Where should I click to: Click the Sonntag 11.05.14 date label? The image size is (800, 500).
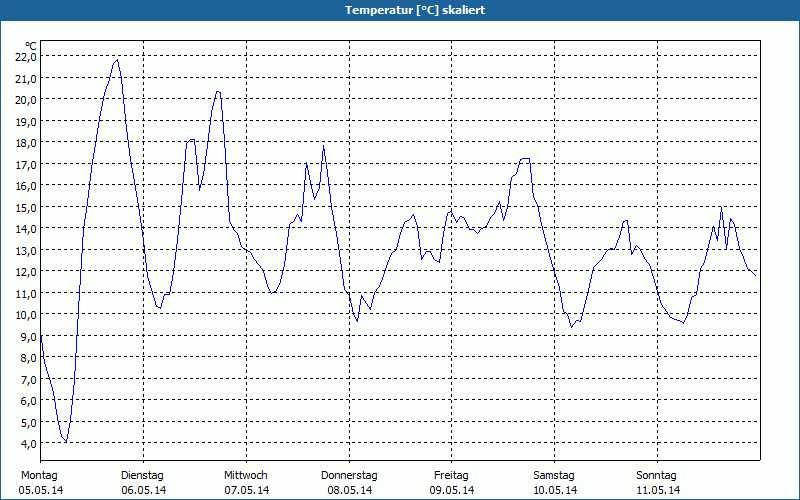[657, 483]
